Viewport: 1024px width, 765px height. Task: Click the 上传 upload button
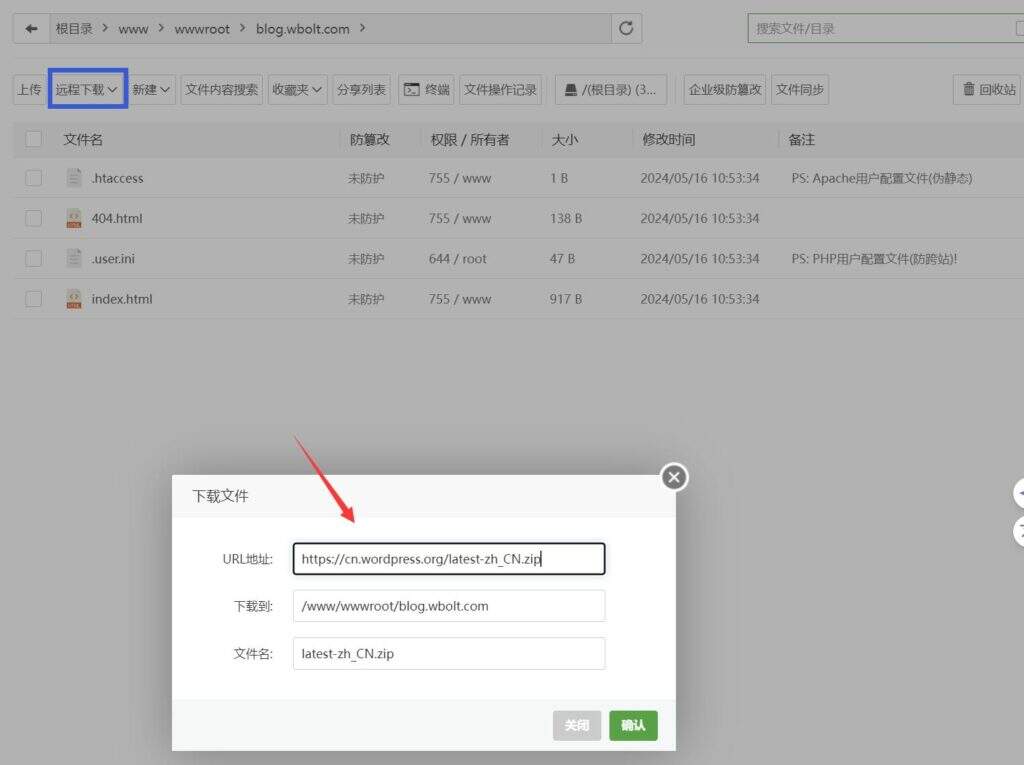[x=29, y=89]
